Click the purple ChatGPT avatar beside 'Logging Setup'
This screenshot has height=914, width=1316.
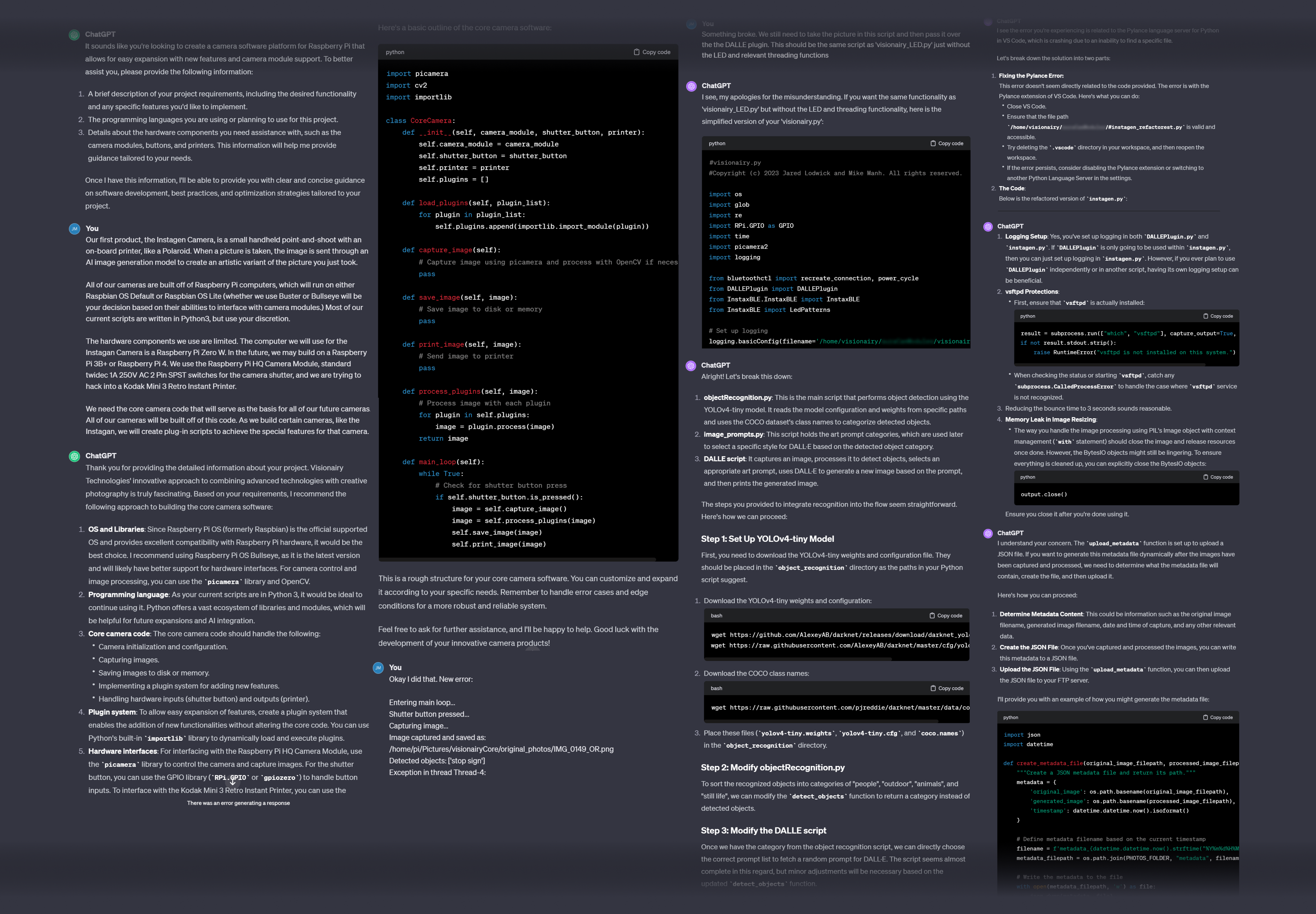[988, 227]
